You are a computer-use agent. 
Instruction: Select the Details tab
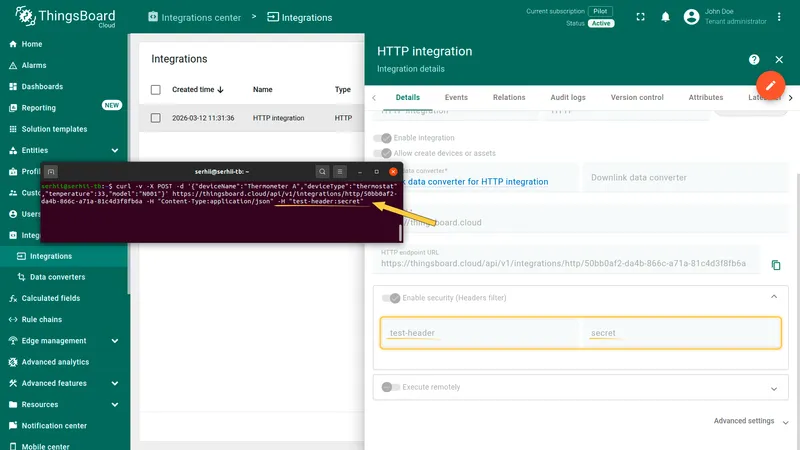[408, 97]
